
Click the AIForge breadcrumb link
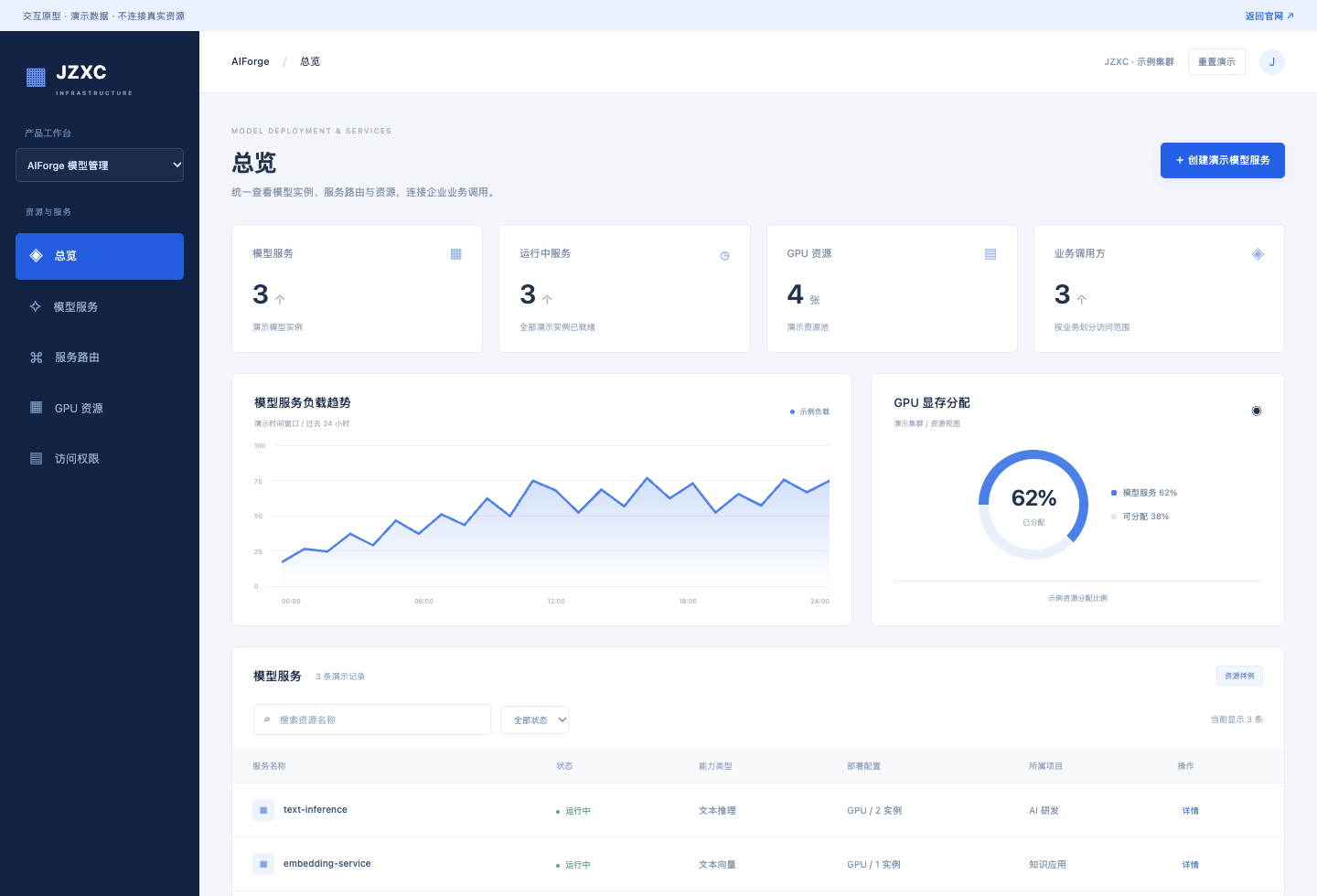click(x=251, y=62)
